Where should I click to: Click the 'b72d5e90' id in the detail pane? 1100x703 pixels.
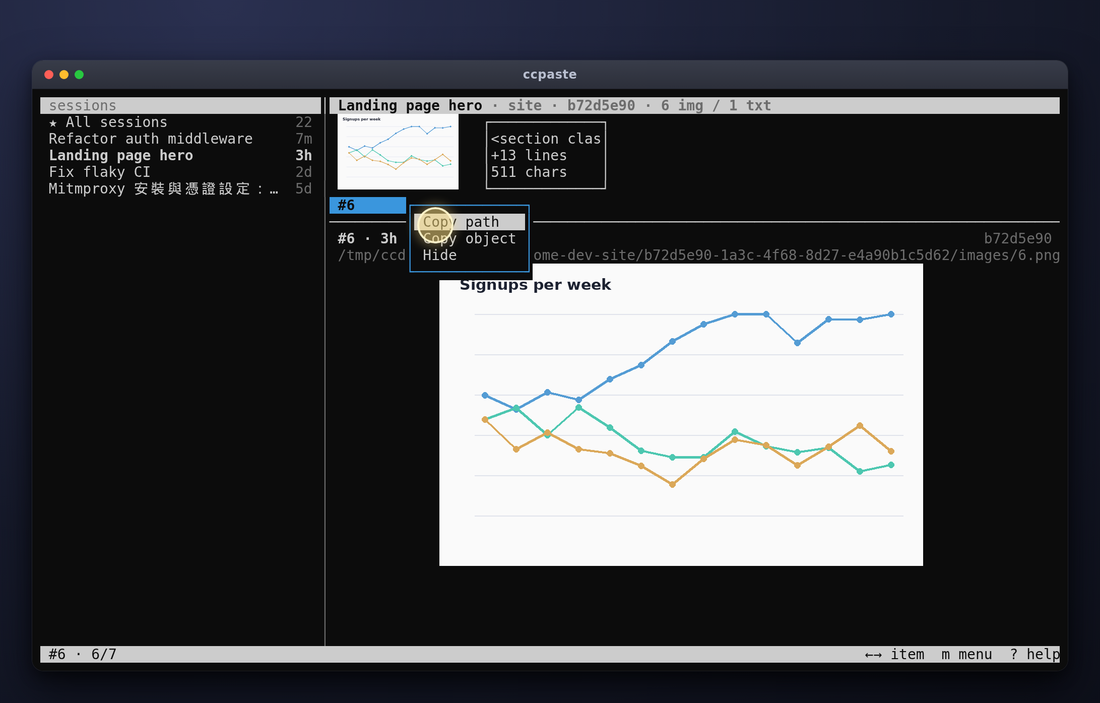pos(1017,239)
